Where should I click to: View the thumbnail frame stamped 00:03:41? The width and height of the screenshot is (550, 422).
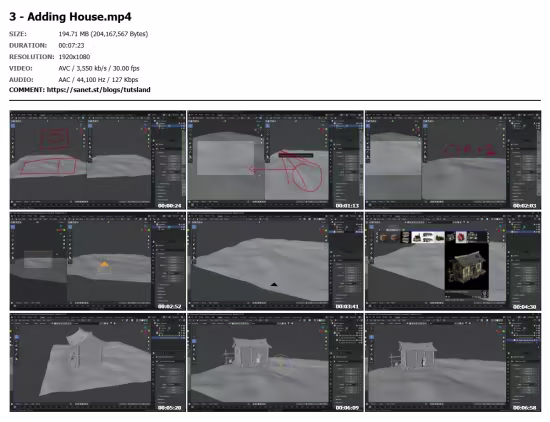pyautogui.click(x=275, y=261)
